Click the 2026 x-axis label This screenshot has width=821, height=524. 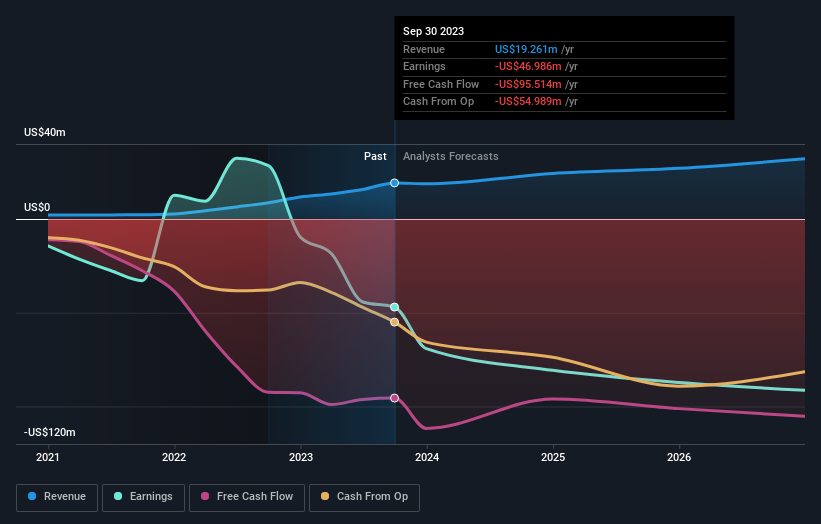tap(679, 458)
